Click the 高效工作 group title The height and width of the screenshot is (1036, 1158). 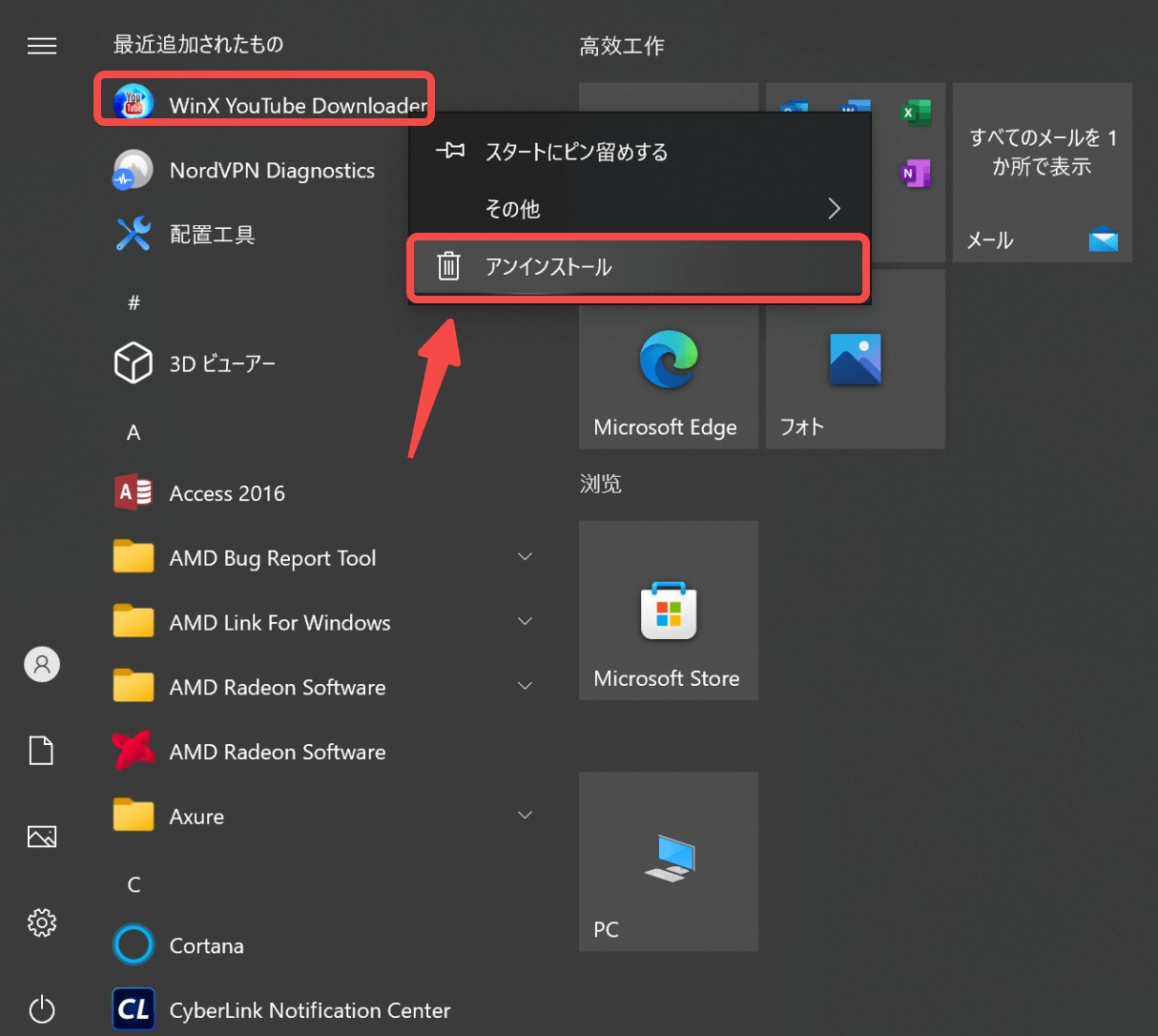622,46
